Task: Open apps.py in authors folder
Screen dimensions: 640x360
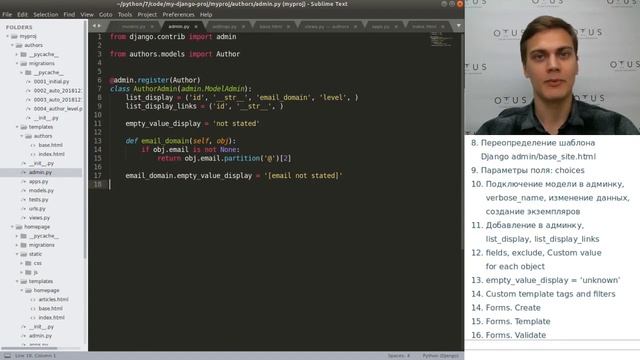Action: point(38,181)
